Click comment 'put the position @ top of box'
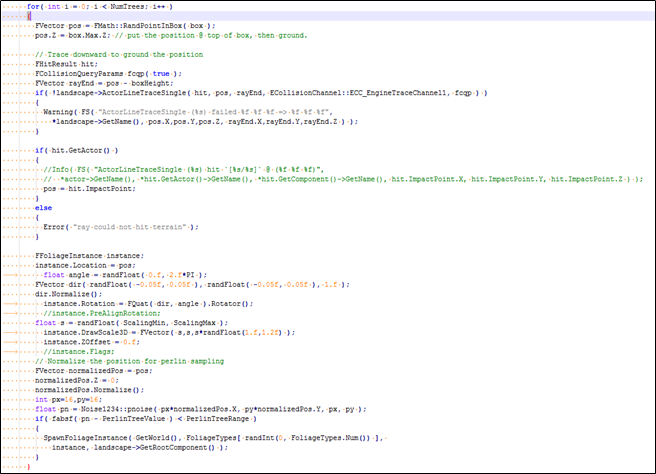This screenshot has width=656, height=474. 188,36
